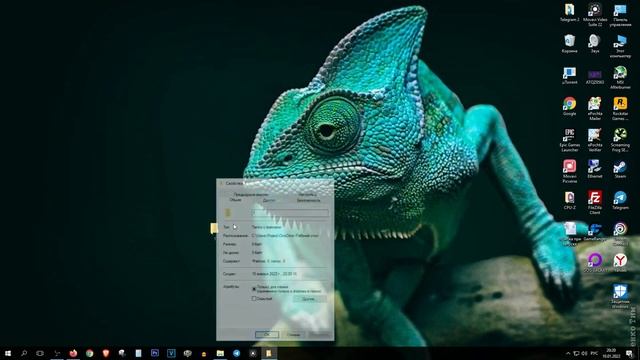Enable the Скрытый attribute checkbox
Screen dimensions: 640x360
click(254, 299)
